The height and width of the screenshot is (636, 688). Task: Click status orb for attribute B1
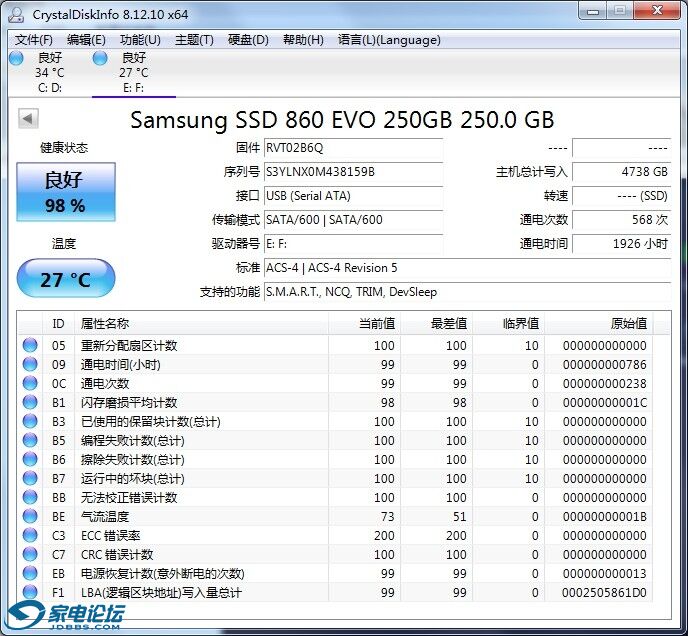coord(30,402)
